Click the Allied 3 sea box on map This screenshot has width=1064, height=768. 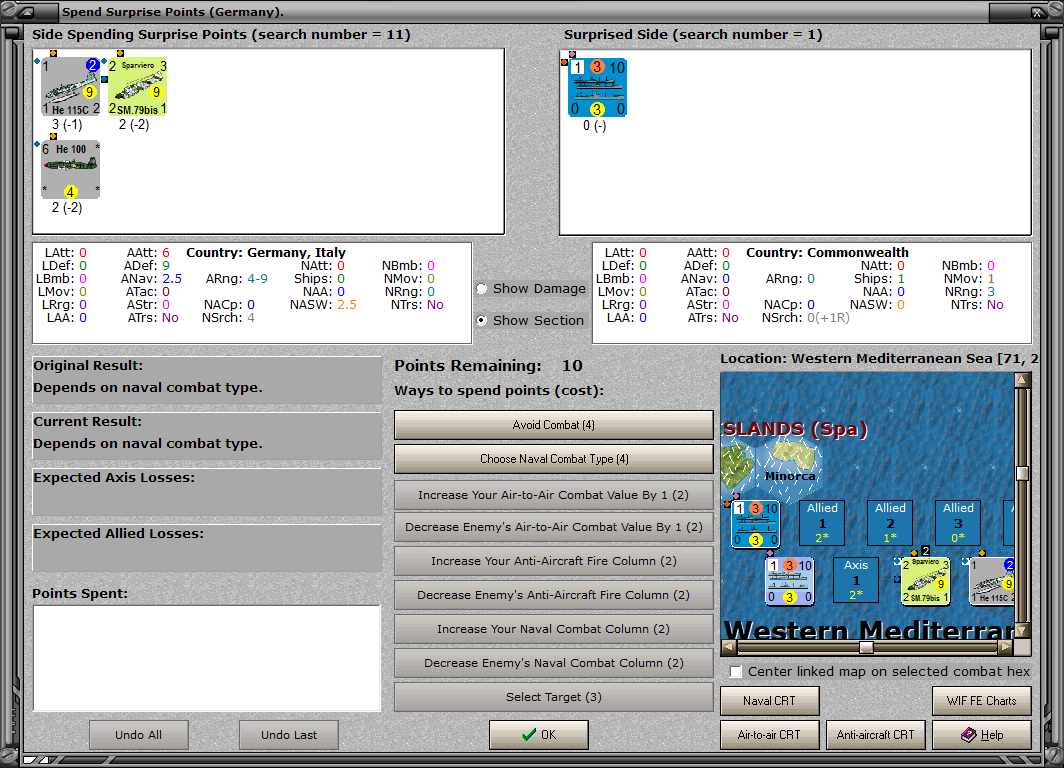pyautogui.click(x=957, y=522)
